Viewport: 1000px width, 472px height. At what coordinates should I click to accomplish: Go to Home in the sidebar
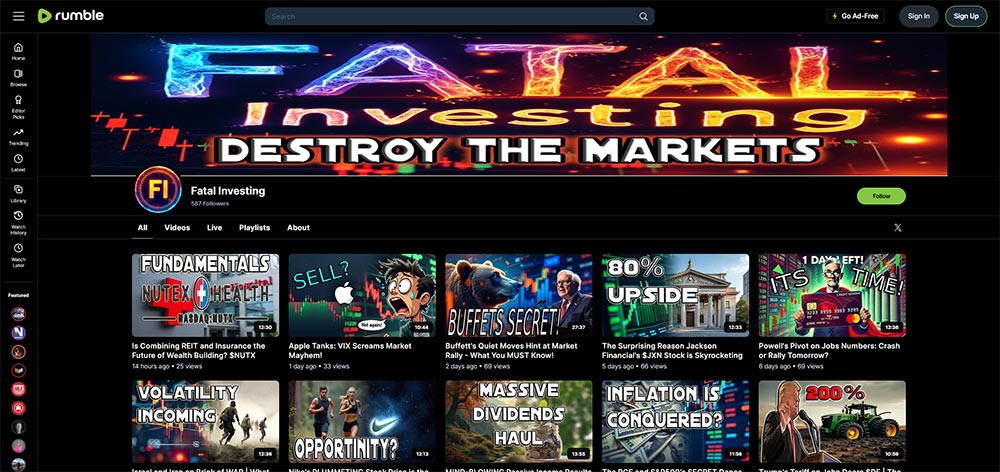18,51
